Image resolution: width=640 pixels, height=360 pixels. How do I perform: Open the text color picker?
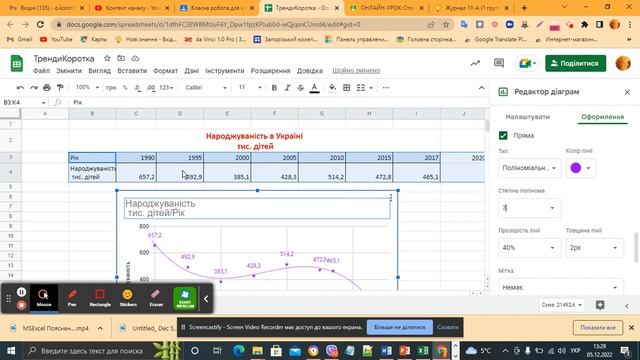pyautogui.click(x=314, y=88)
